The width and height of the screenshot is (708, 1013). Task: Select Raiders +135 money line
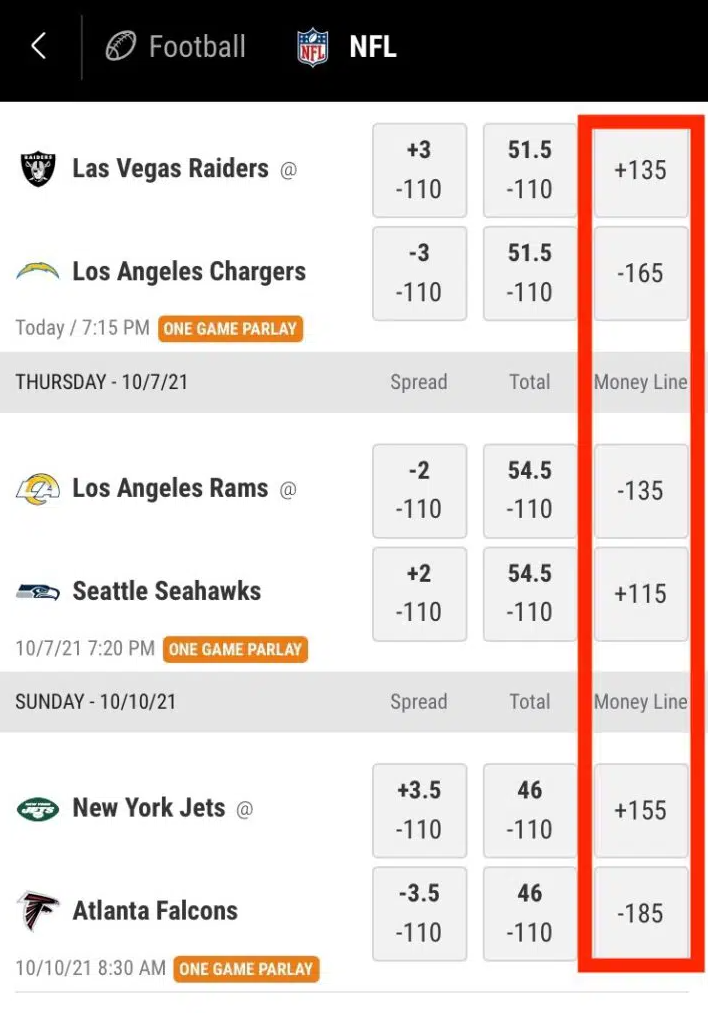coord(641,171)
